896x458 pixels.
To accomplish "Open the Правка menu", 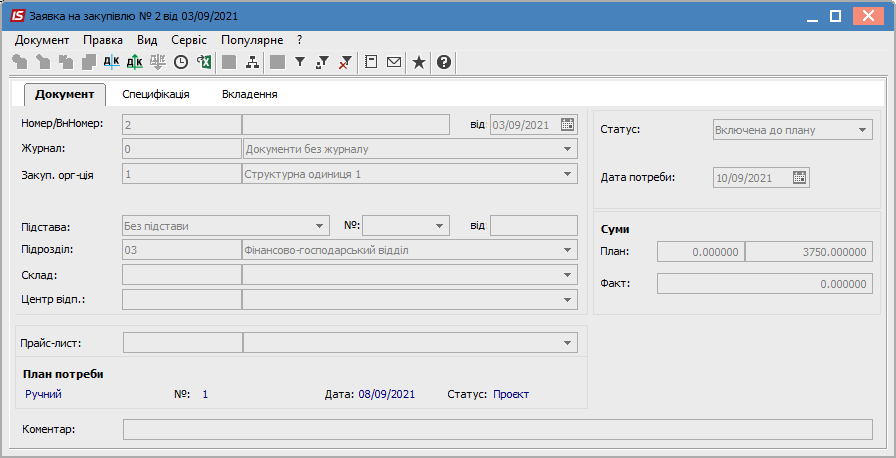I will (103, 40).
